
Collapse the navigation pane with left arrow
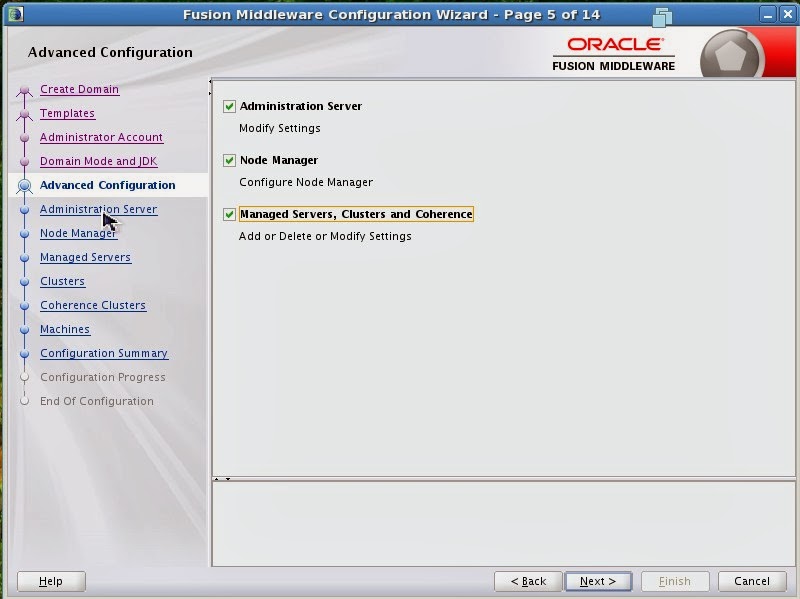(210, 82)
